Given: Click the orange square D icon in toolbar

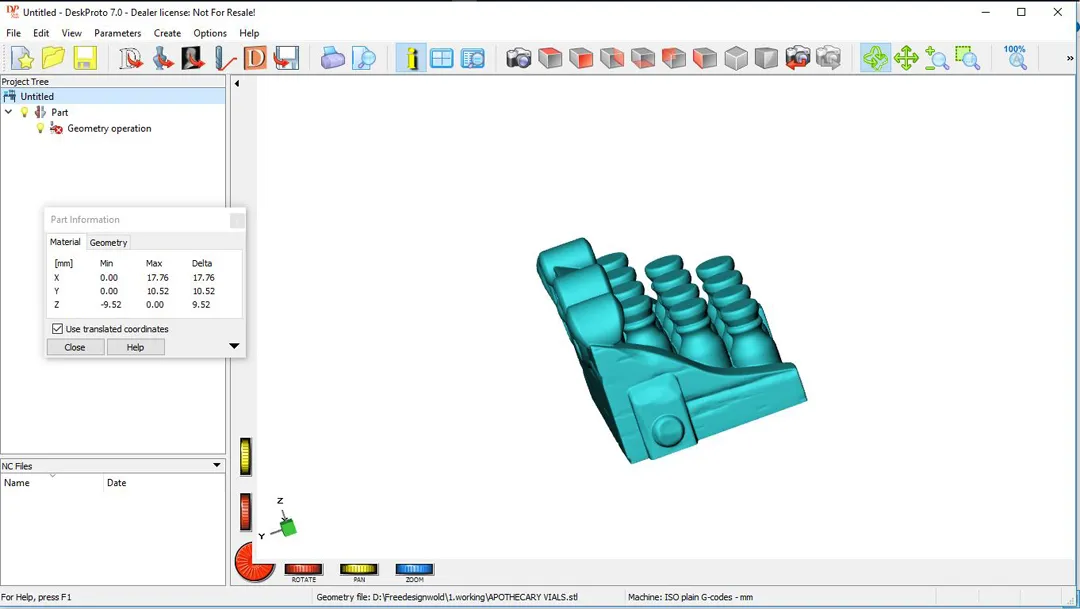Looking at the screenshot, I should click(x=255, y=58).
